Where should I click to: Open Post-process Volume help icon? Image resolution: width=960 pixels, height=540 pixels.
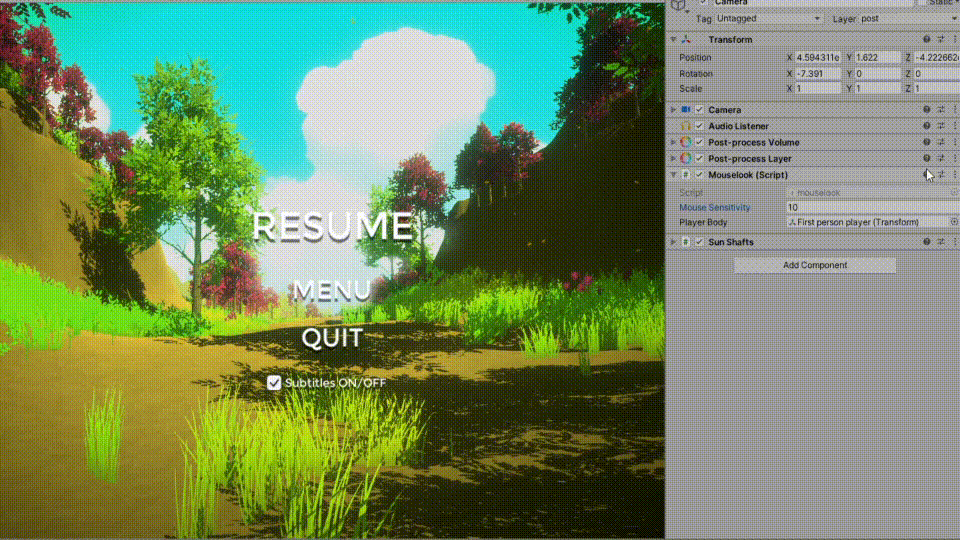tap(926, 142)
